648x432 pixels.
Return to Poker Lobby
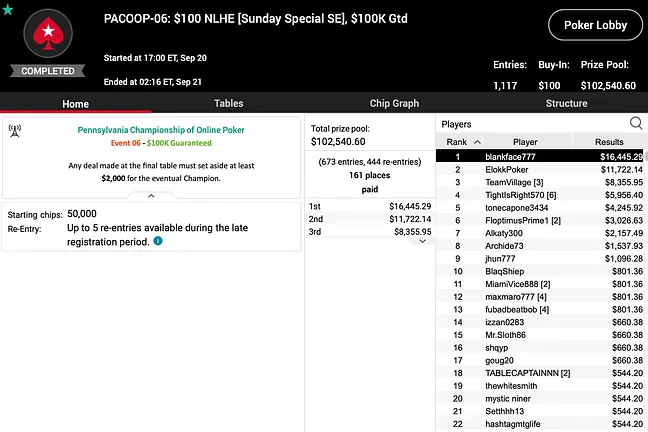tap(595, 25)
